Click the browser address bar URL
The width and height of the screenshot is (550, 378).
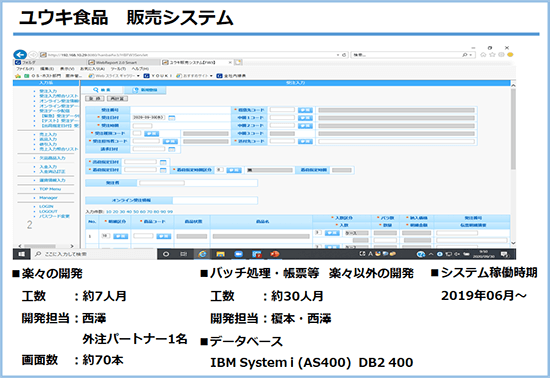[98, 55]
